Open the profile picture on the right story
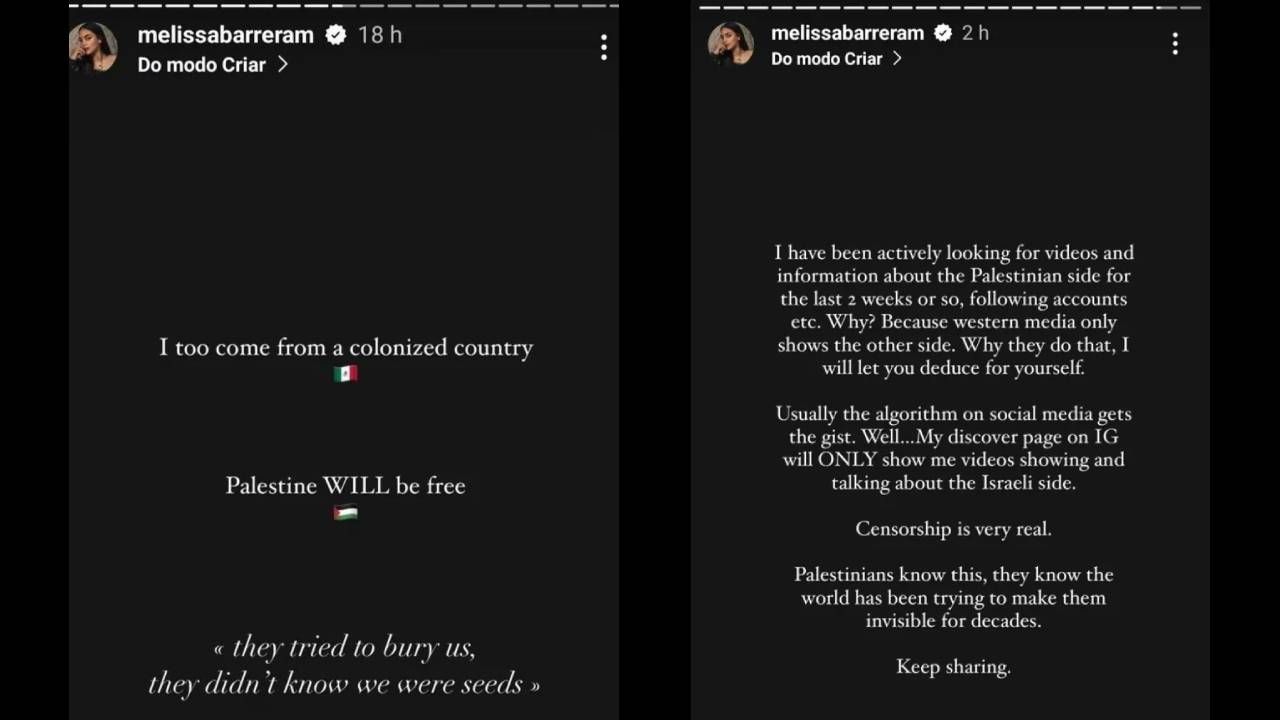 click(x=731, y=44)
